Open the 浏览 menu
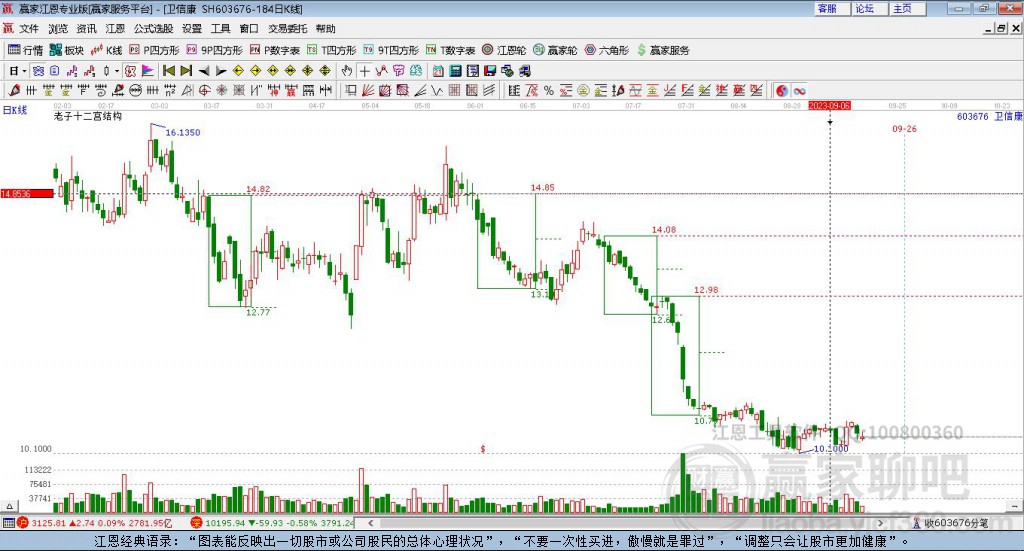 point(57,29)
